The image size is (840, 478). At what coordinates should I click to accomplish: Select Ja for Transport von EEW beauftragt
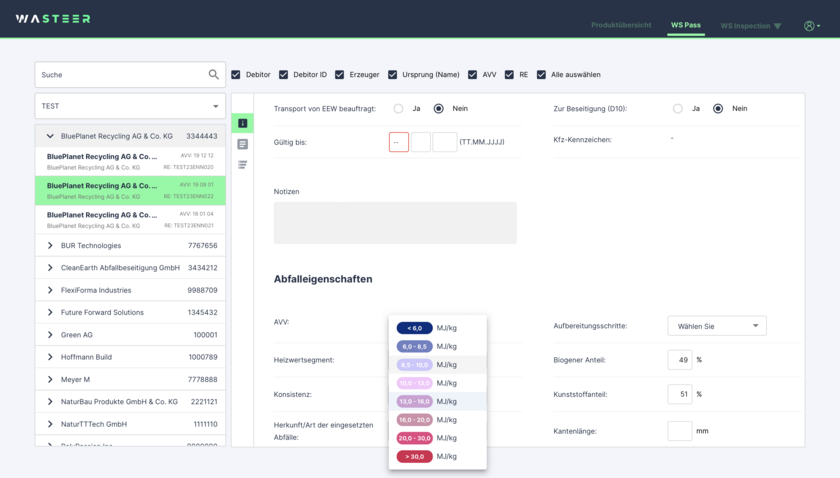(x=398, y=109)
